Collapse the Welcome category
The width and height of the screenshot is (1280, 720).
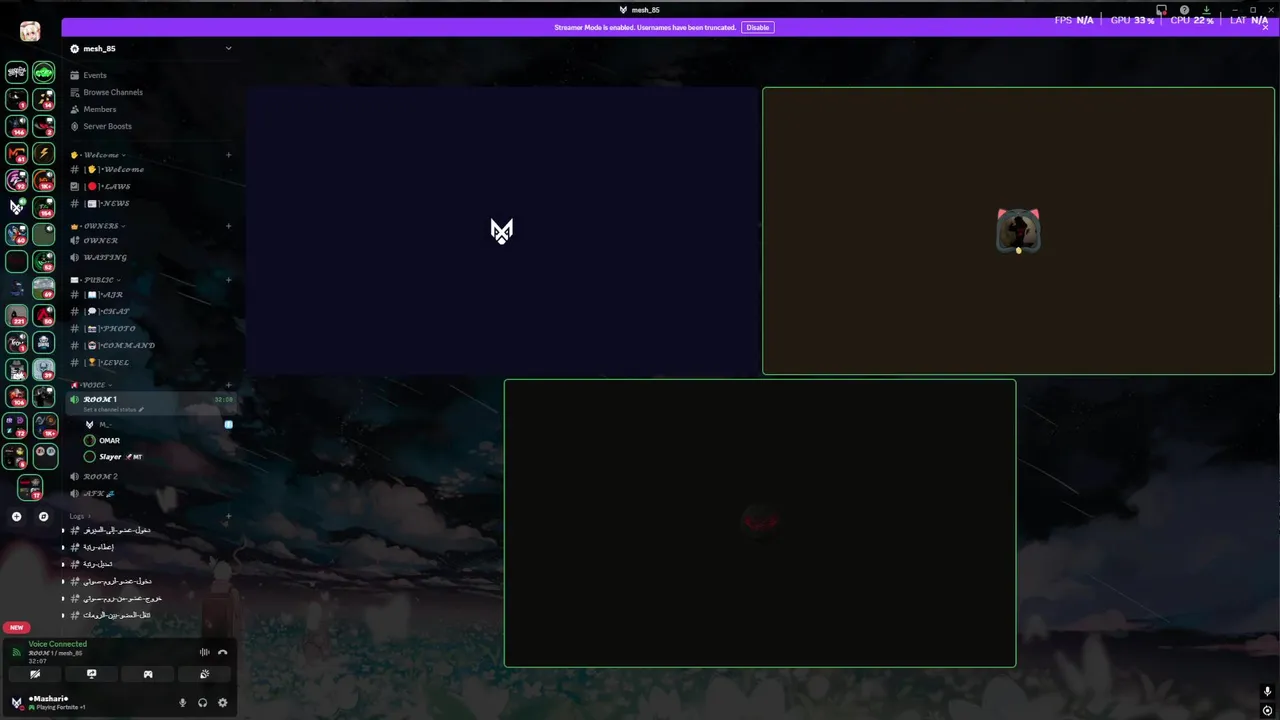click(96, 155)
